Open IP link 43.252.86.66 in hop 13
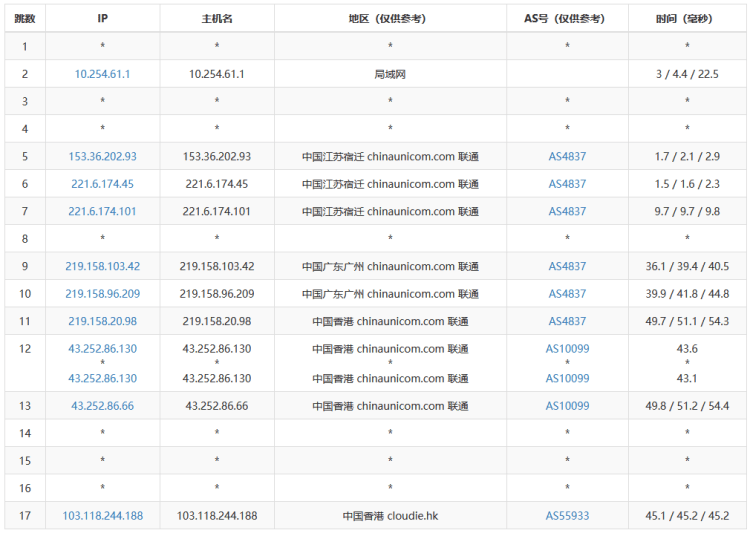Viewport: 750px width, 533px height. tap(102, 406)
